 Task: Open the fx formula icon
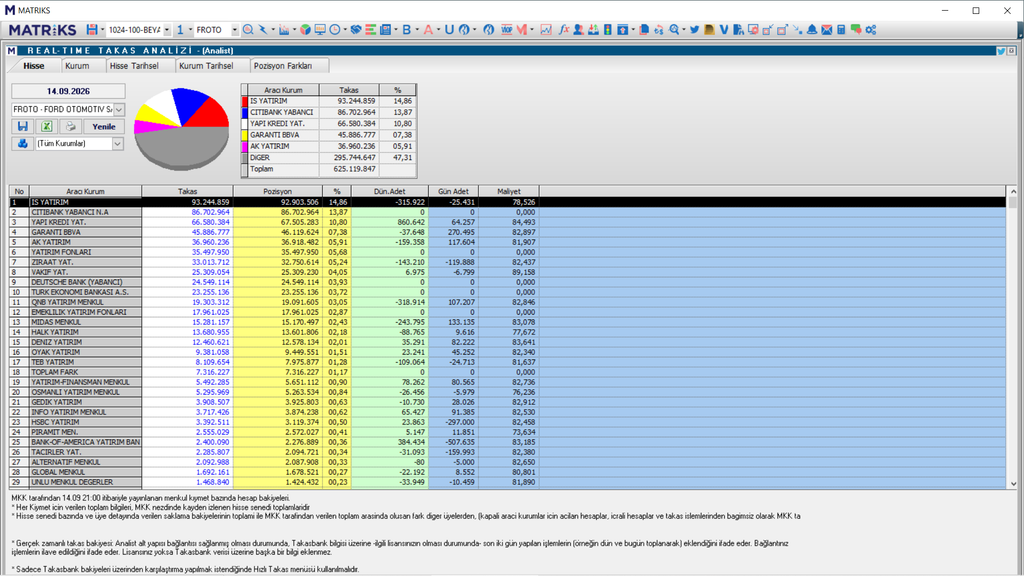click(x=564, y=30)
